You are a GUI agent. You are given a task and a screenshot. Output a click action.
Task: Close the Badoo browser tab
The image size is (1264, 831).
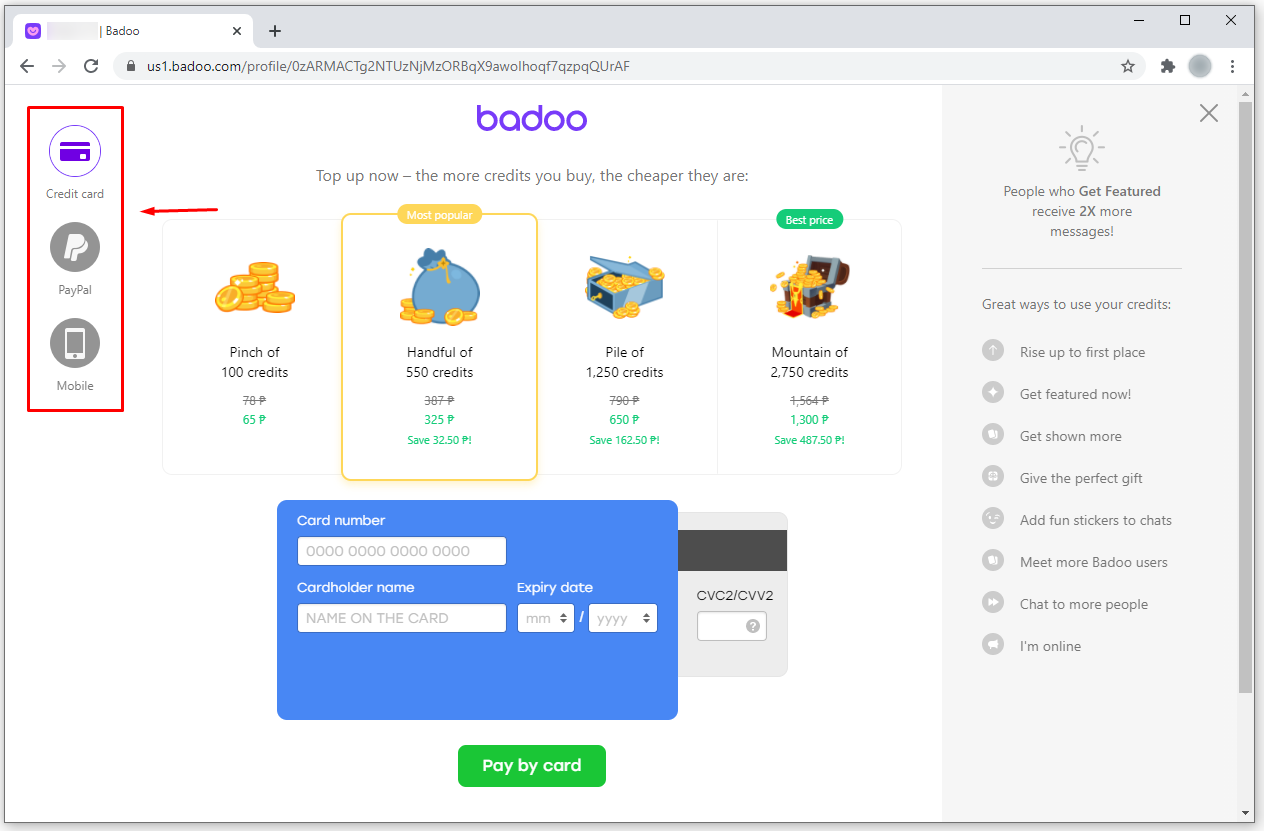point(237,31)
